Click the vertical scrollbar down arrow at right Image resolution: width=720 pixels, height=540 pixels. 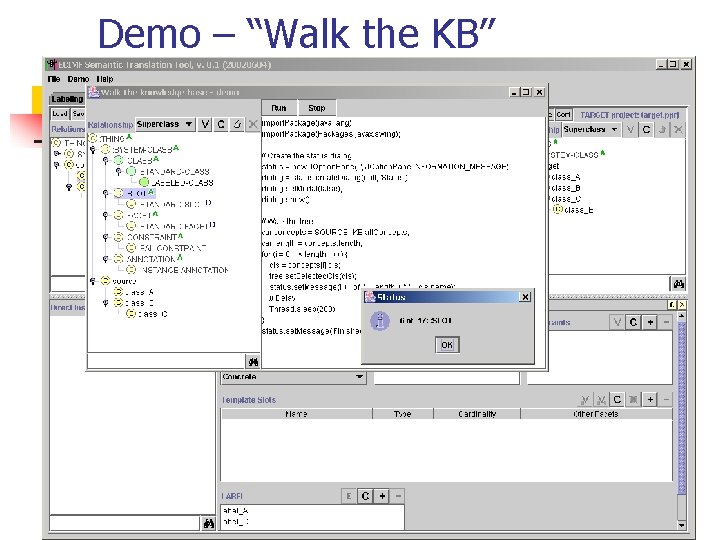(681, 525)
